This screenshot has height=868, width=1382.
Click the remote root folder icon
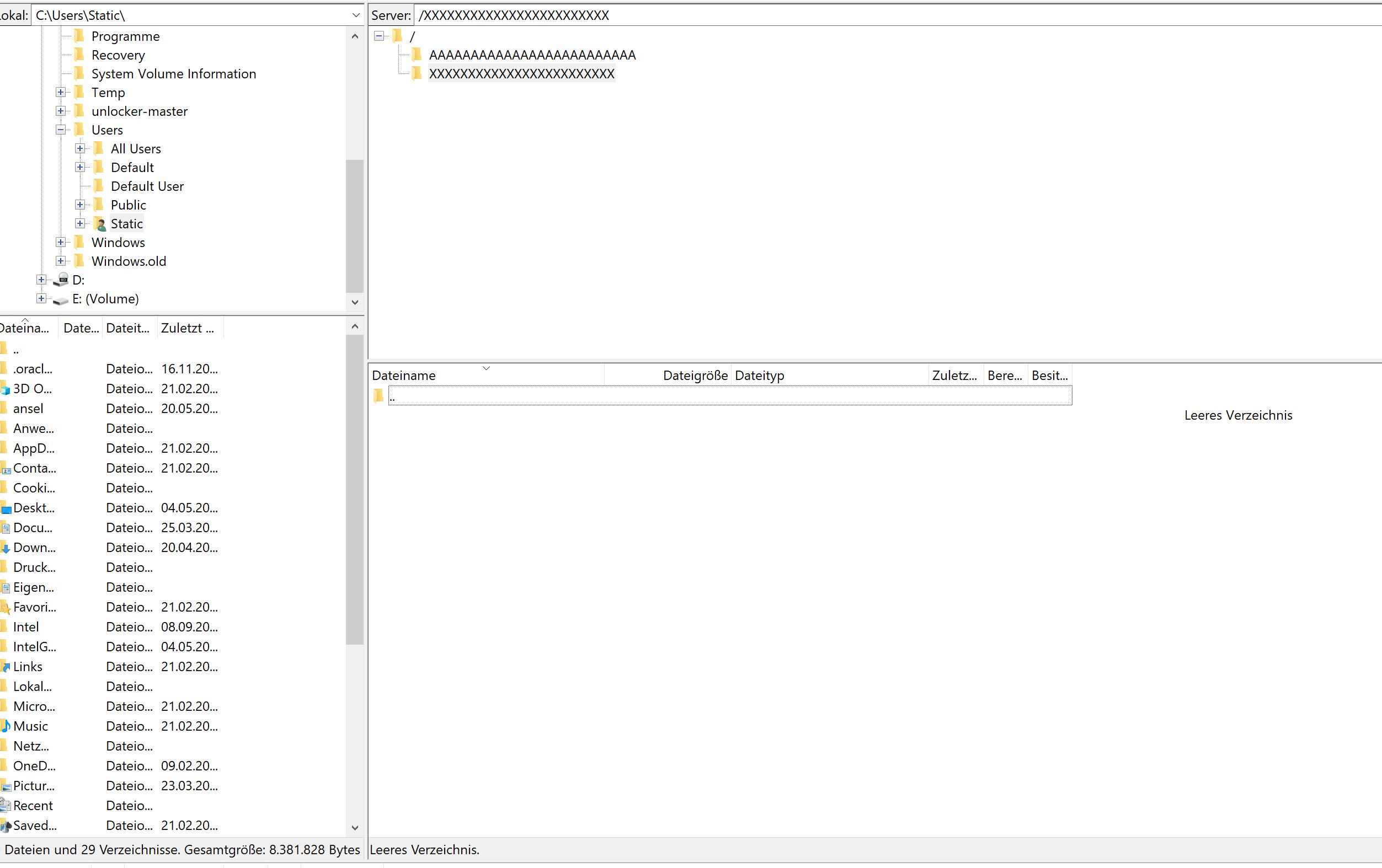(x=398, y=36)
